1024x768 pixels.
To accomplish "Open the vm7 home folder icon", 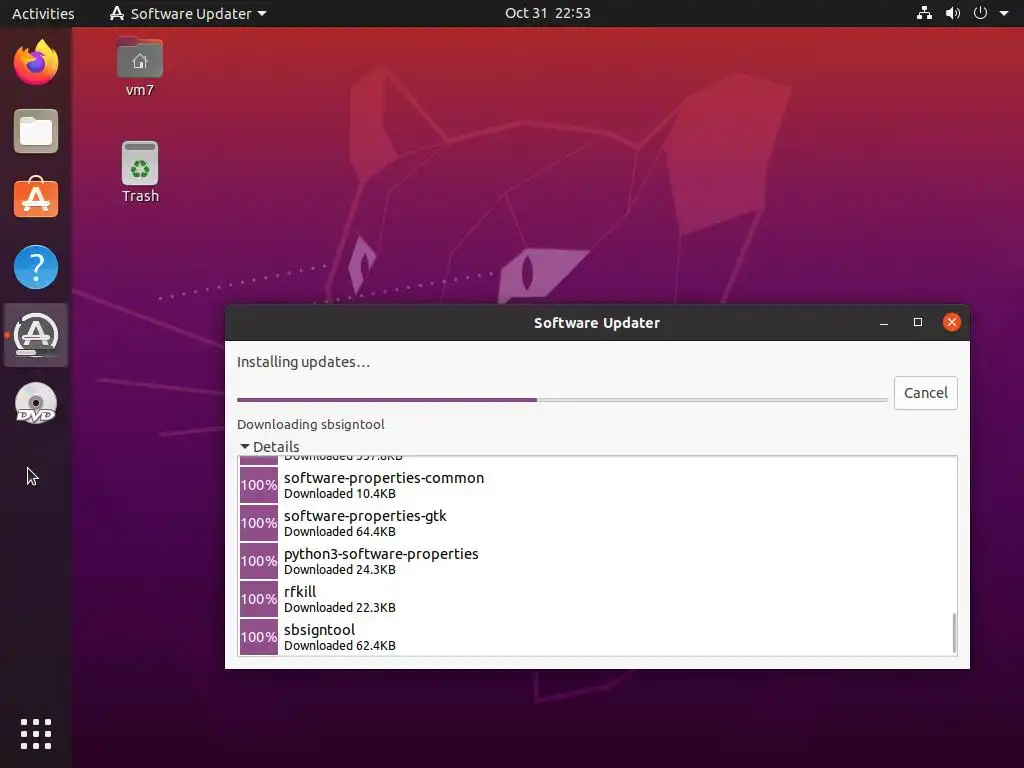I will pyautogui.click(x=140, y=68).
